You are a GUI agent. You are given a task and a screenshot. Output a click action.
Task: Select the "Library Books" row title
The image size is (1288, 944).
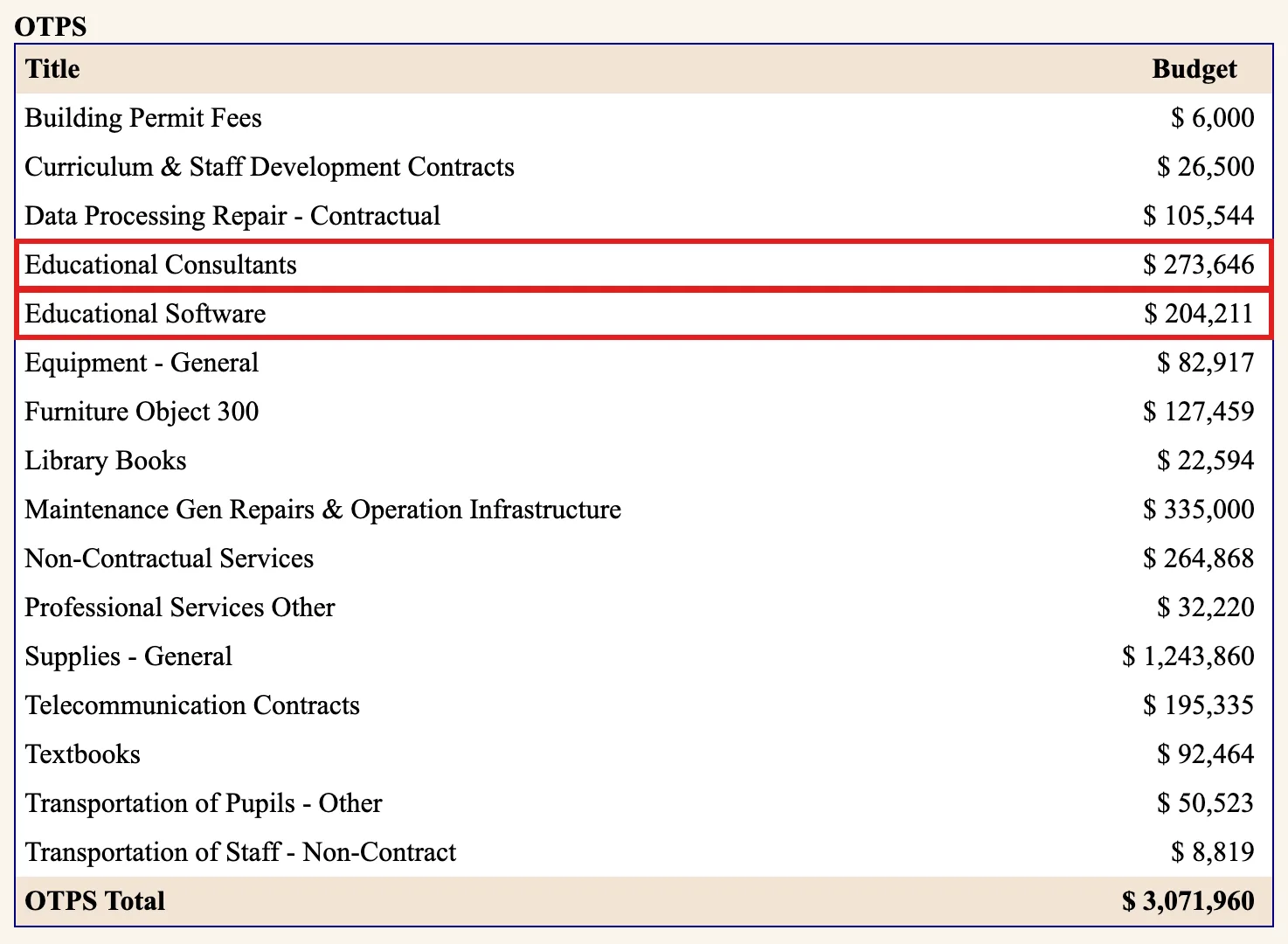click(106, 461)
